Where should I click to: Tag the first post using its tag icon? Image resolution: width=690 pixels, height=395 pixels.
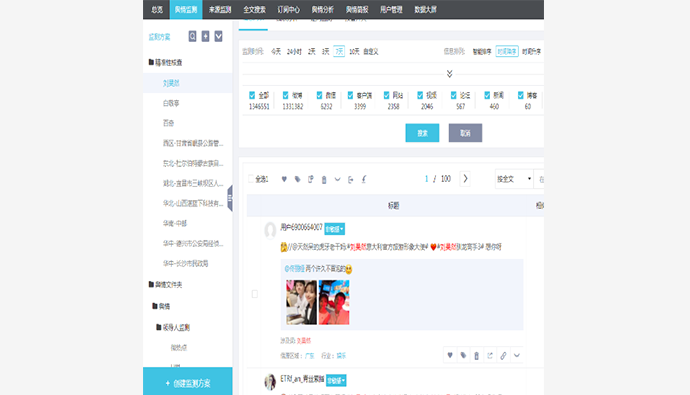pos(463,355)
